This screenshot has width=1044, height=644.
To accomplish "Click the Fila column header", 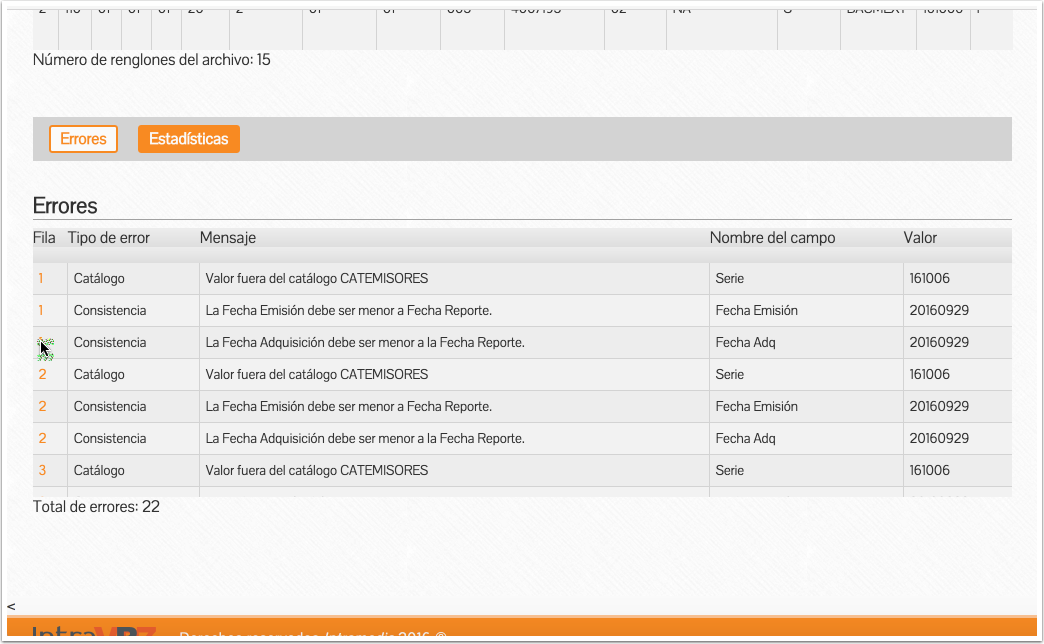I will pyautogui.click(x=44, y=238).
